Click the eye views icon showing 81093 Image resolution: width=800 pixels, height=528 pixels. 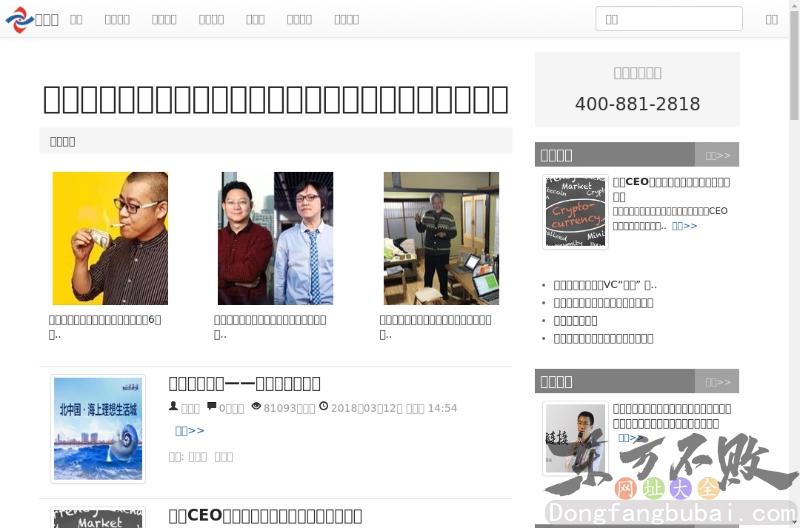tap(256, 407)
